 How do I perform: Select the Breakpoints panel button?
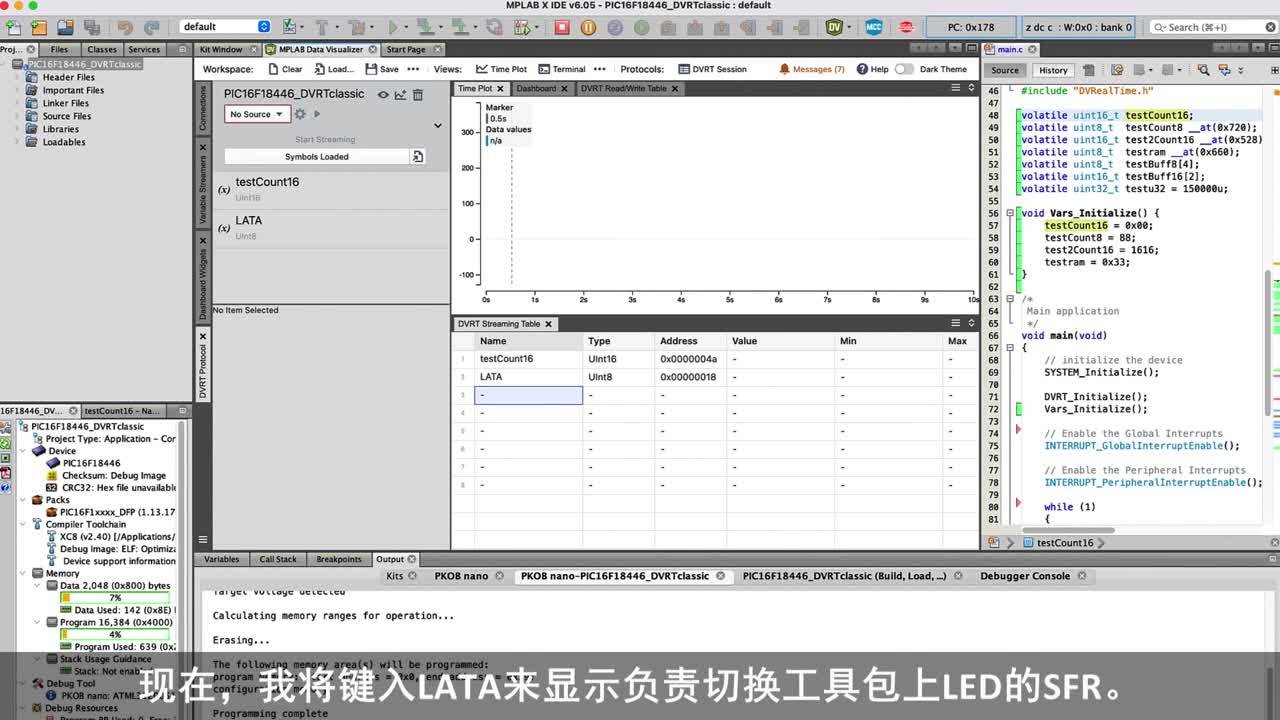(339, 558)
